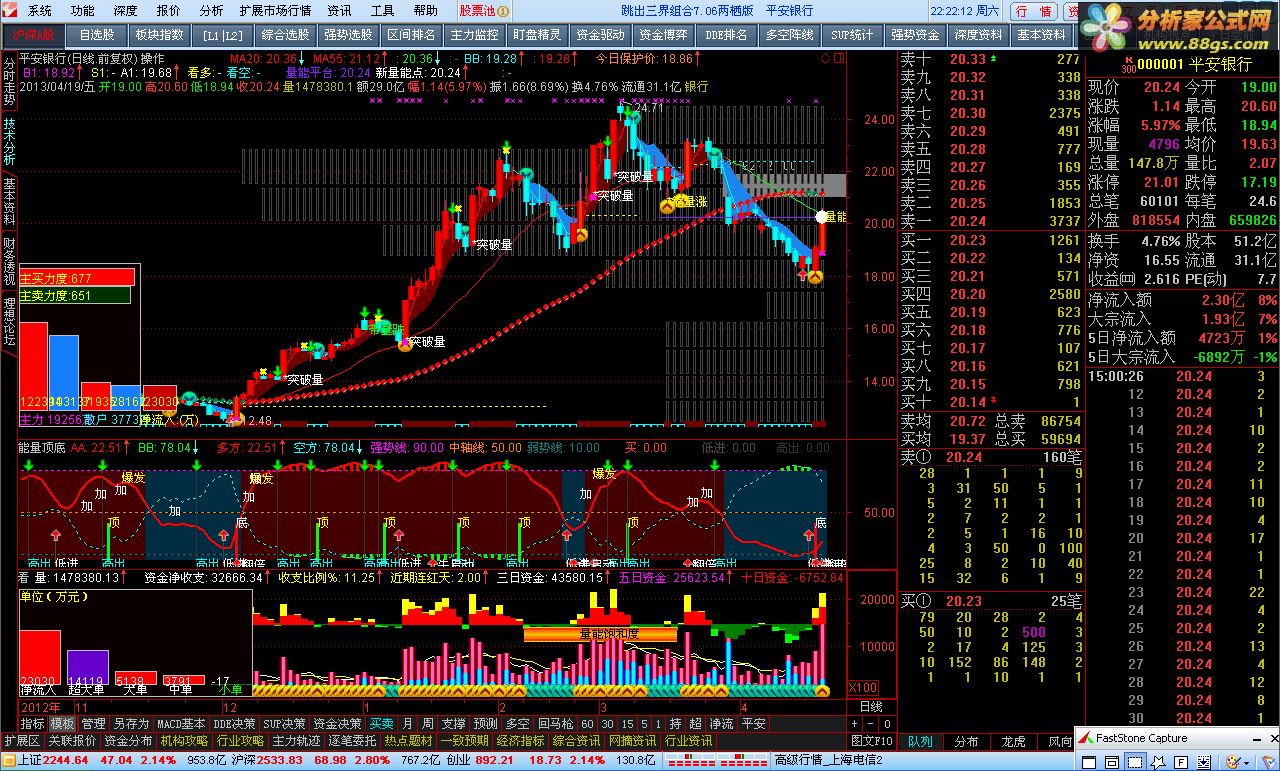Toggle the 周 weekly period
The height and width of the screenshot is (771, 1280).
pos(427,724)
